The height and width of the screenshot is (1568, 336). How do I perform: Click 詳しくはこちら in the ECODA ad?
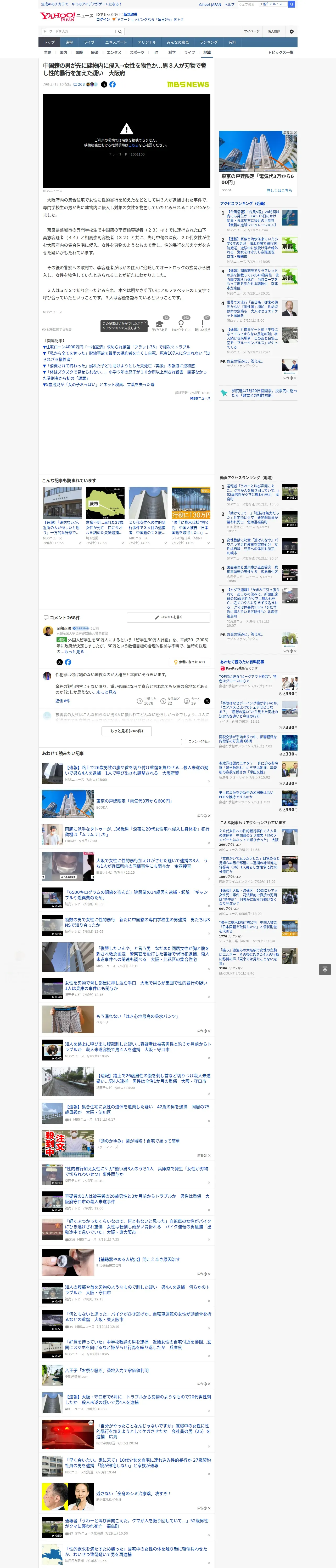(x=279, y=191)
